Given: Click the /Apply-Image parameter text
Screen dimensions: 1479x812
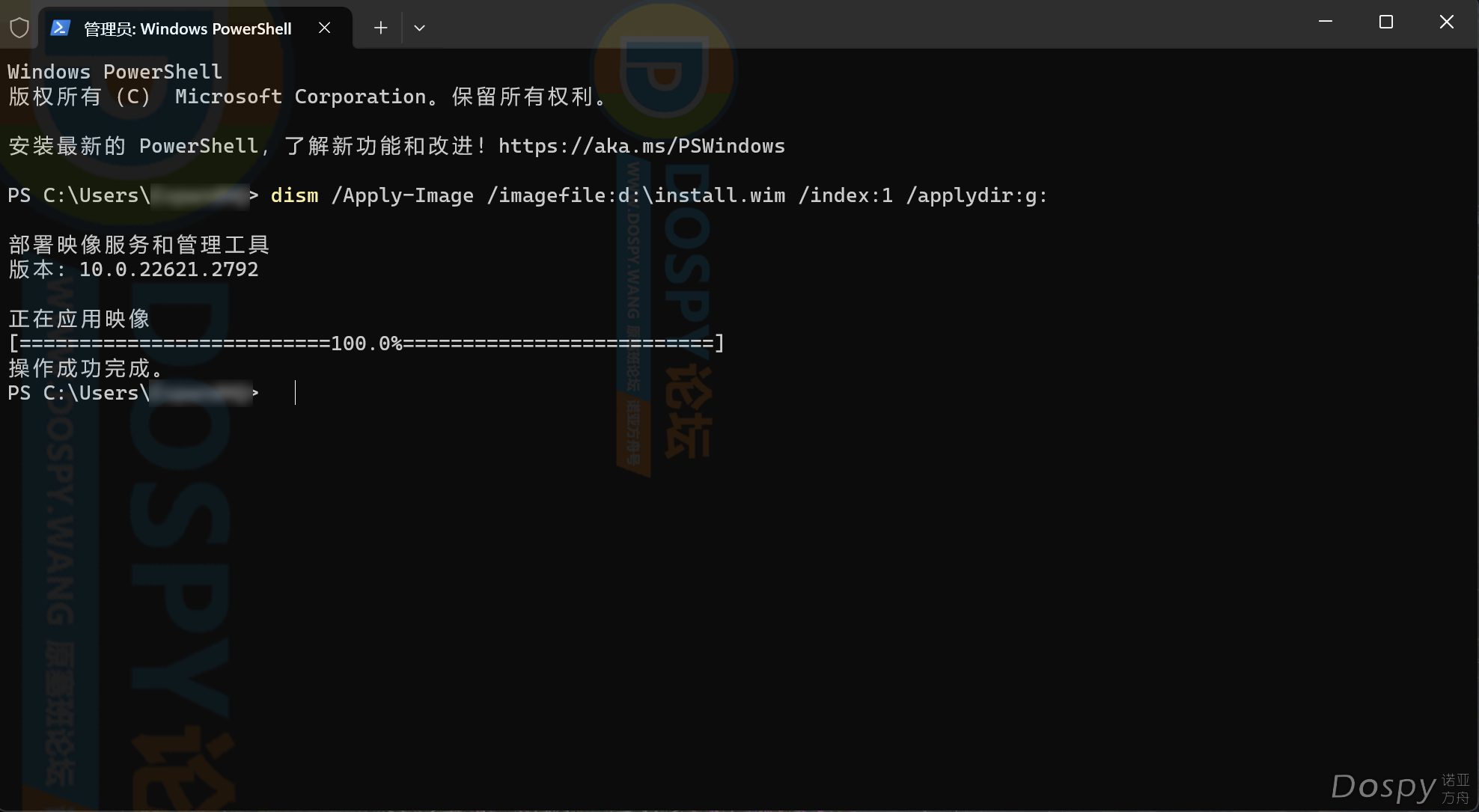Looking at the screenshot, I should tap(403, 195).
